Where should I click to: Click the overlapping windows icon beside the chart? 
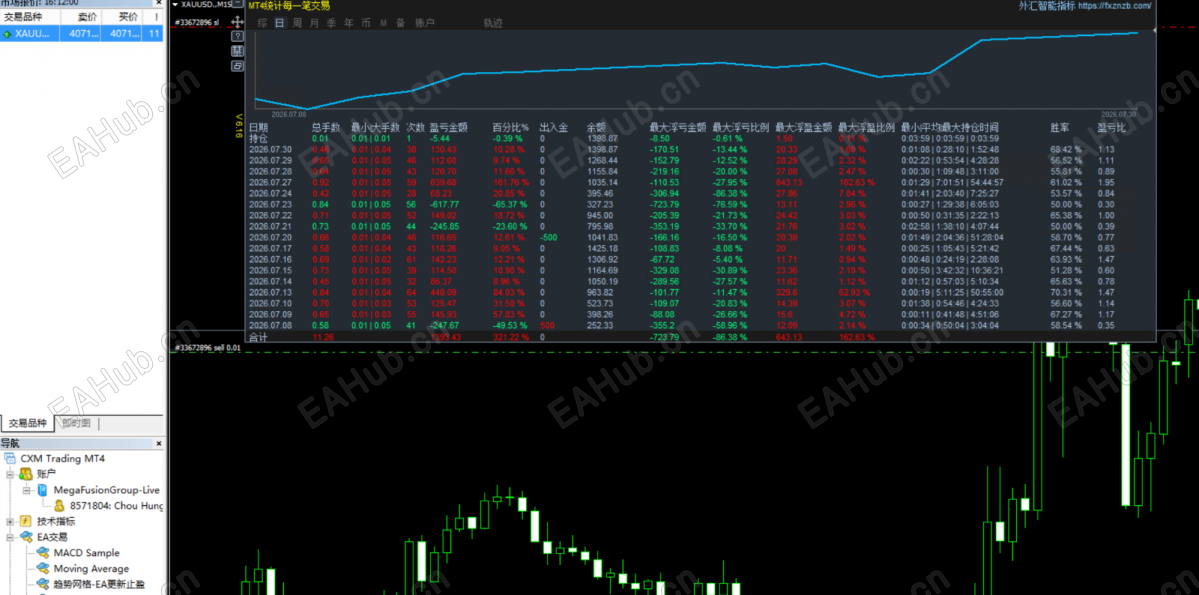[237, 67]
